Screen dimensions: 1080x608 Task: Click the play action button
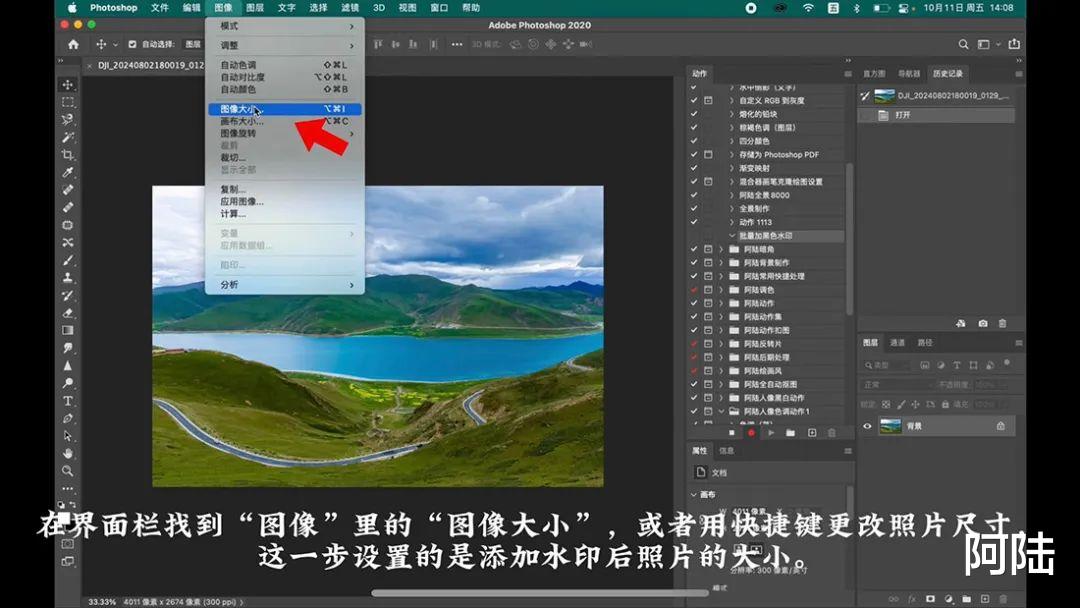pos(771,432)
